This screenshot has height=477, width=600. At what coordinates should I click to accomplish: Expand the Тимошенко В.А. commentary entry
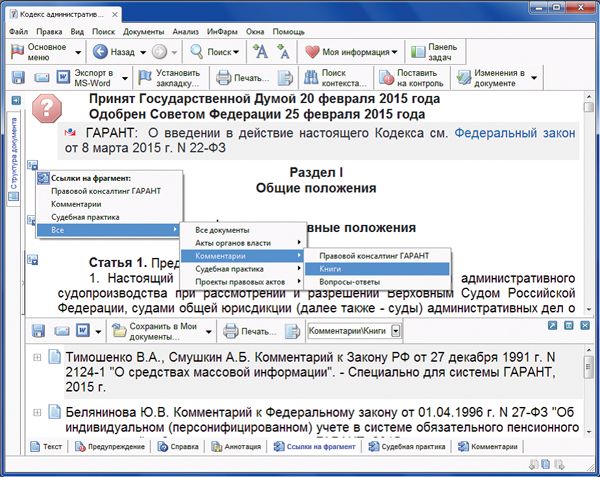(38, 357)
